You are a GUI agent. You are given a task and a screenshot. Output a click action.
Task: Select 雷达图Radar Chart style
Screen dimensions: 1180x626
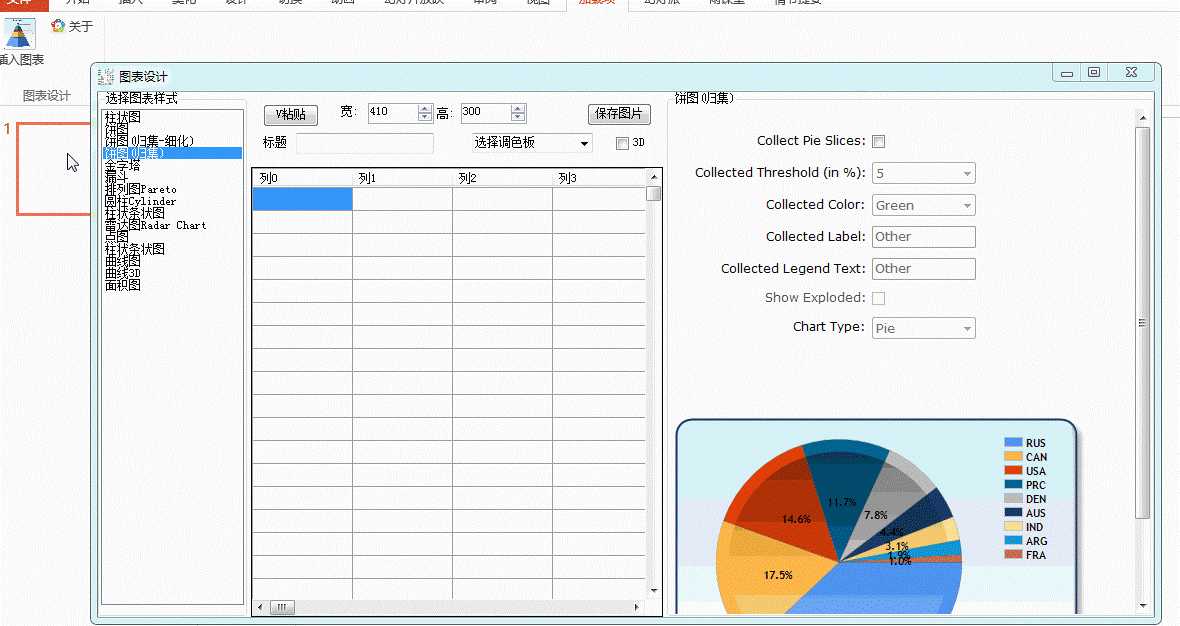coord(156,225)
